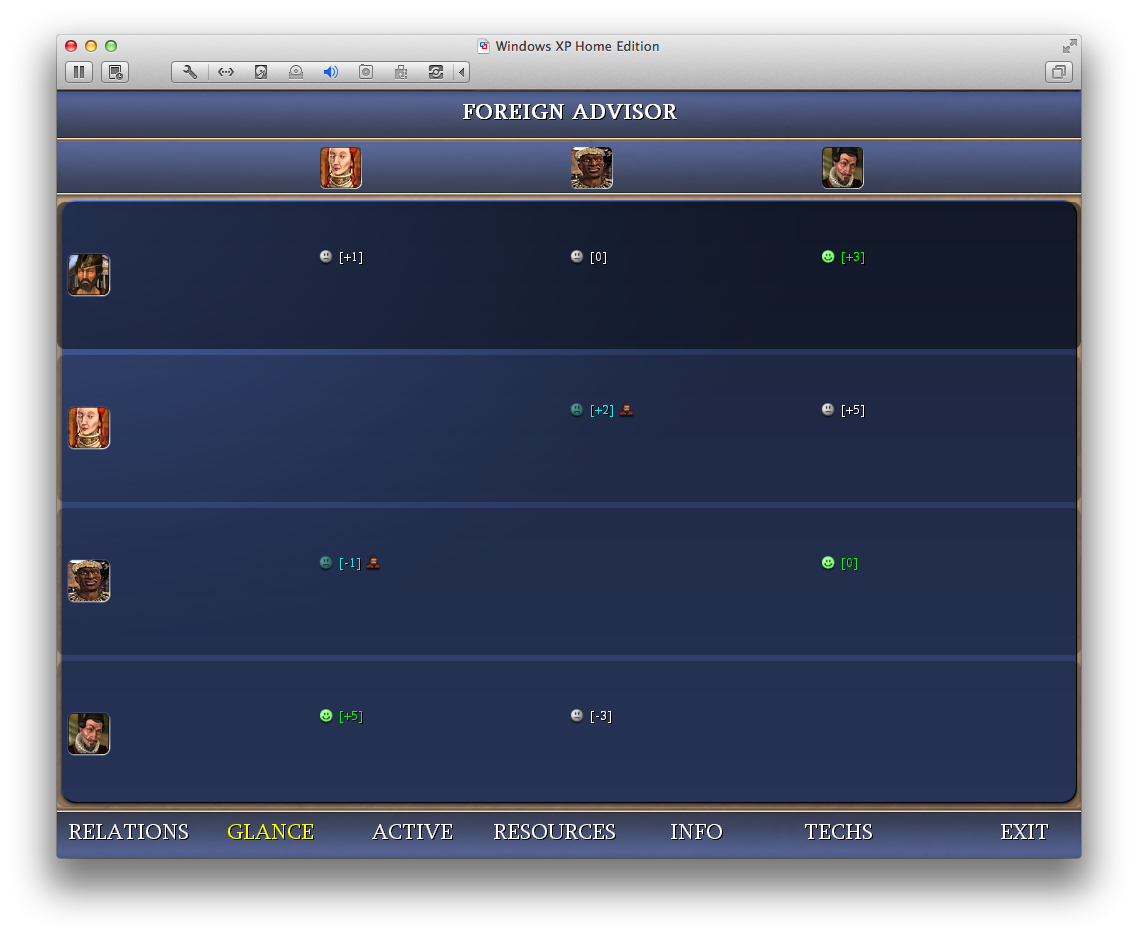The height and width of the screenshot is (937, 1138).
Task: Select Shaka portrait in header row
Action: (591, 168)
